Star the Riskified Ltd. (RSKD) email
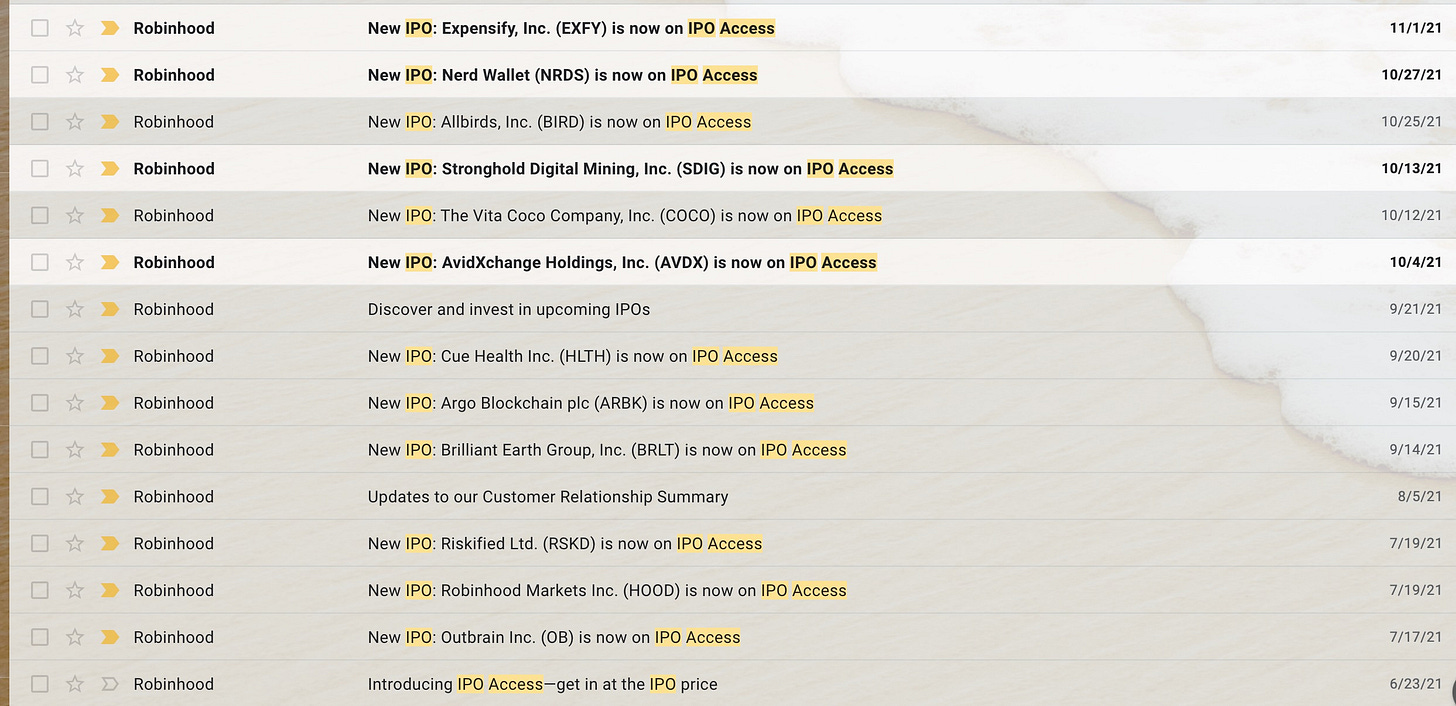The width and height of the screenshot is (1456, 706). click(75, 543)
